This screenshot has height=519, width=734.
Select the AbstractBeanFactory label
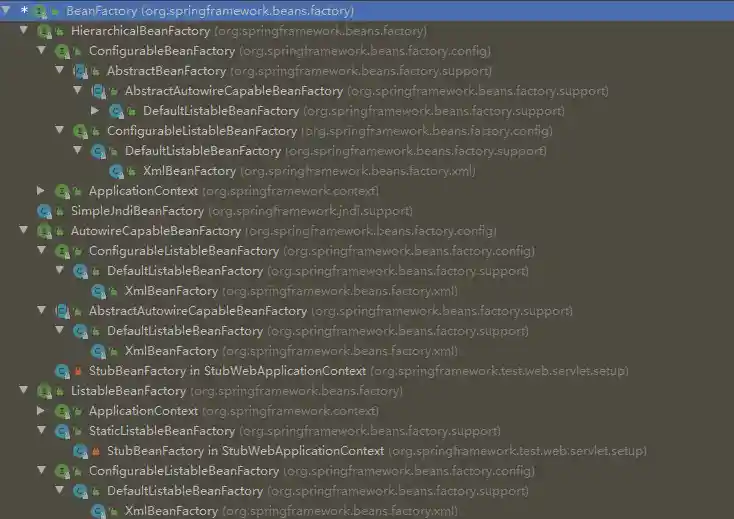pos(167,71)
